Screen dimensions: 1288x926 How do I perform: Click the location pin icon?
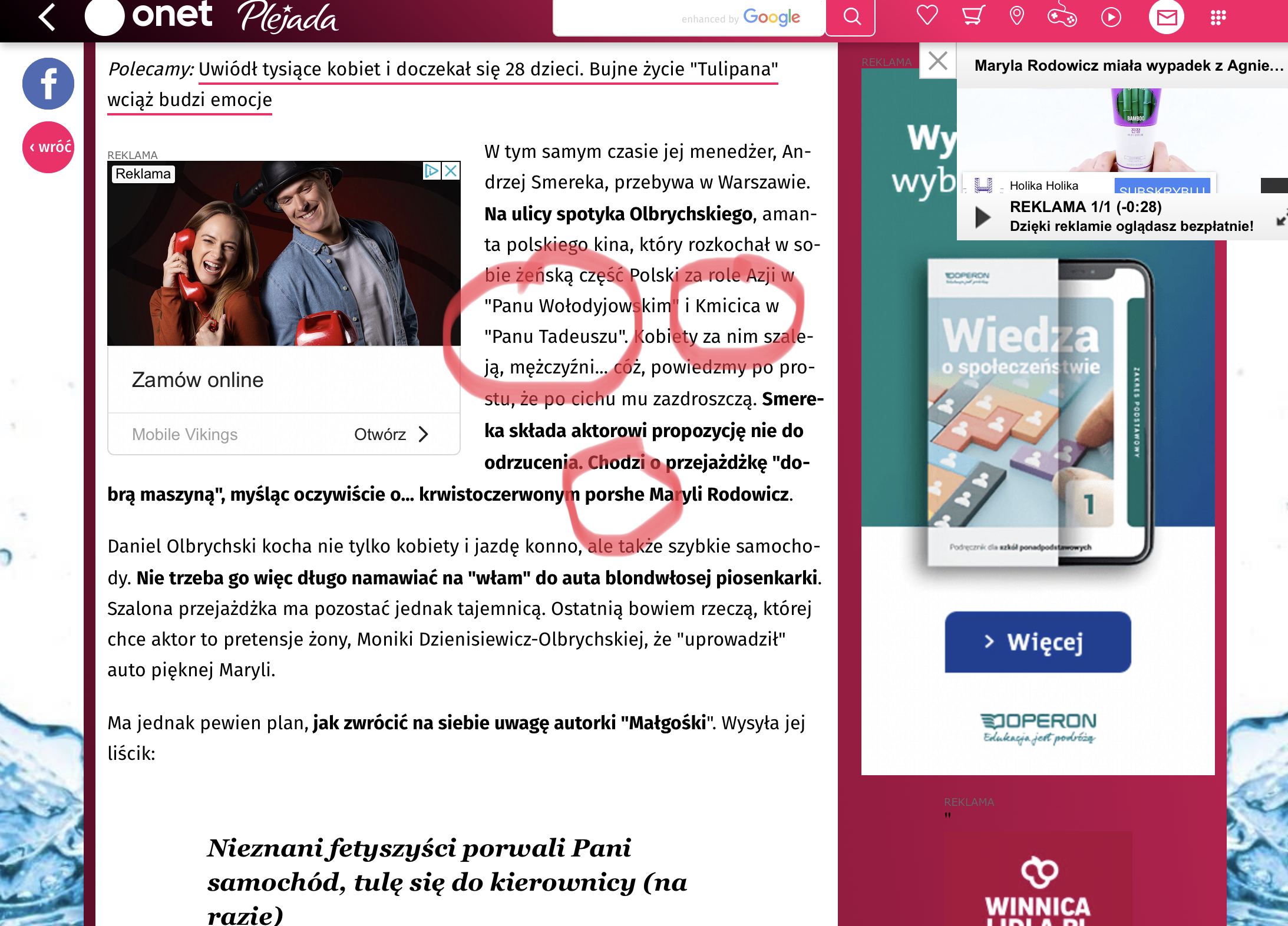pyautogui.click(x=1016, y=16)
